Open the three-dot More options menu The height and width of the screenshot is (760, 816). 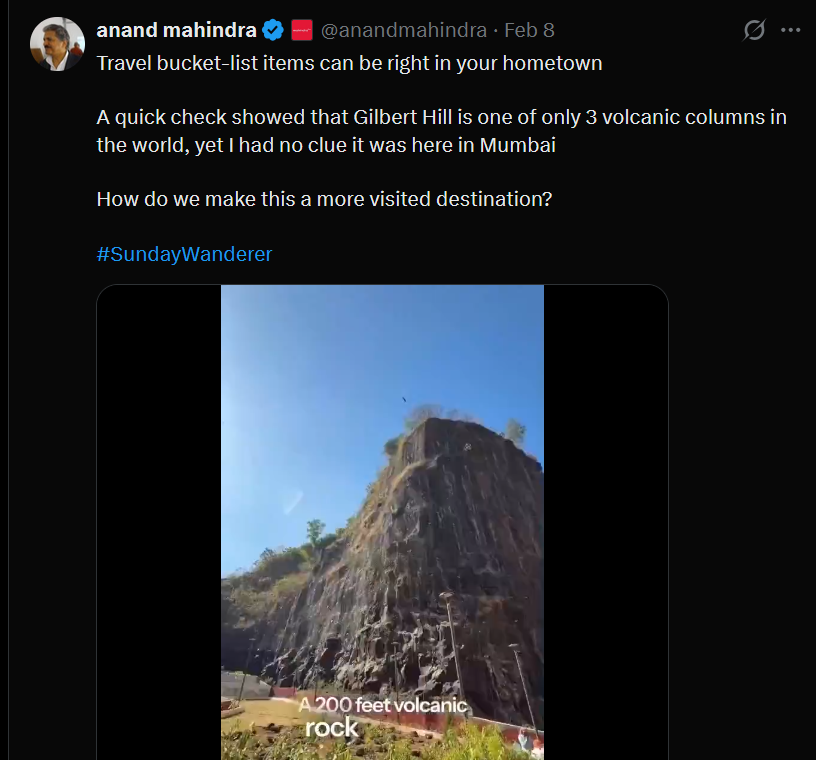[x=790, y=30]
